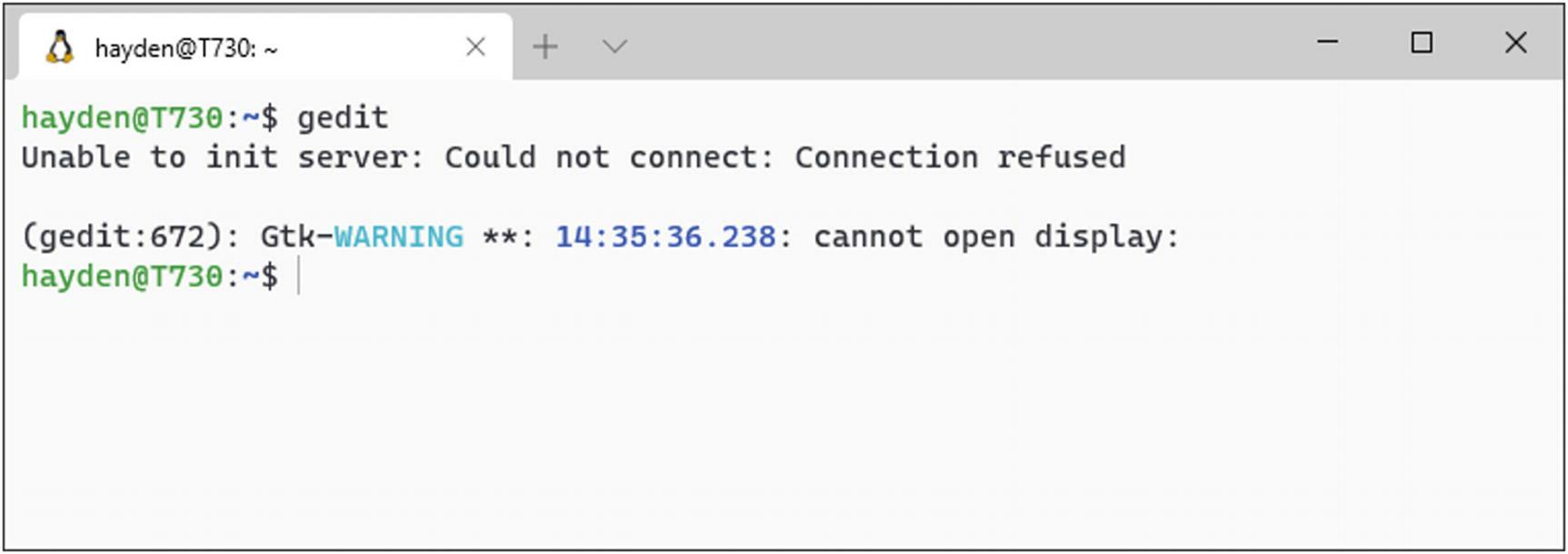Click the typed gedit command text

pos(343,118)
